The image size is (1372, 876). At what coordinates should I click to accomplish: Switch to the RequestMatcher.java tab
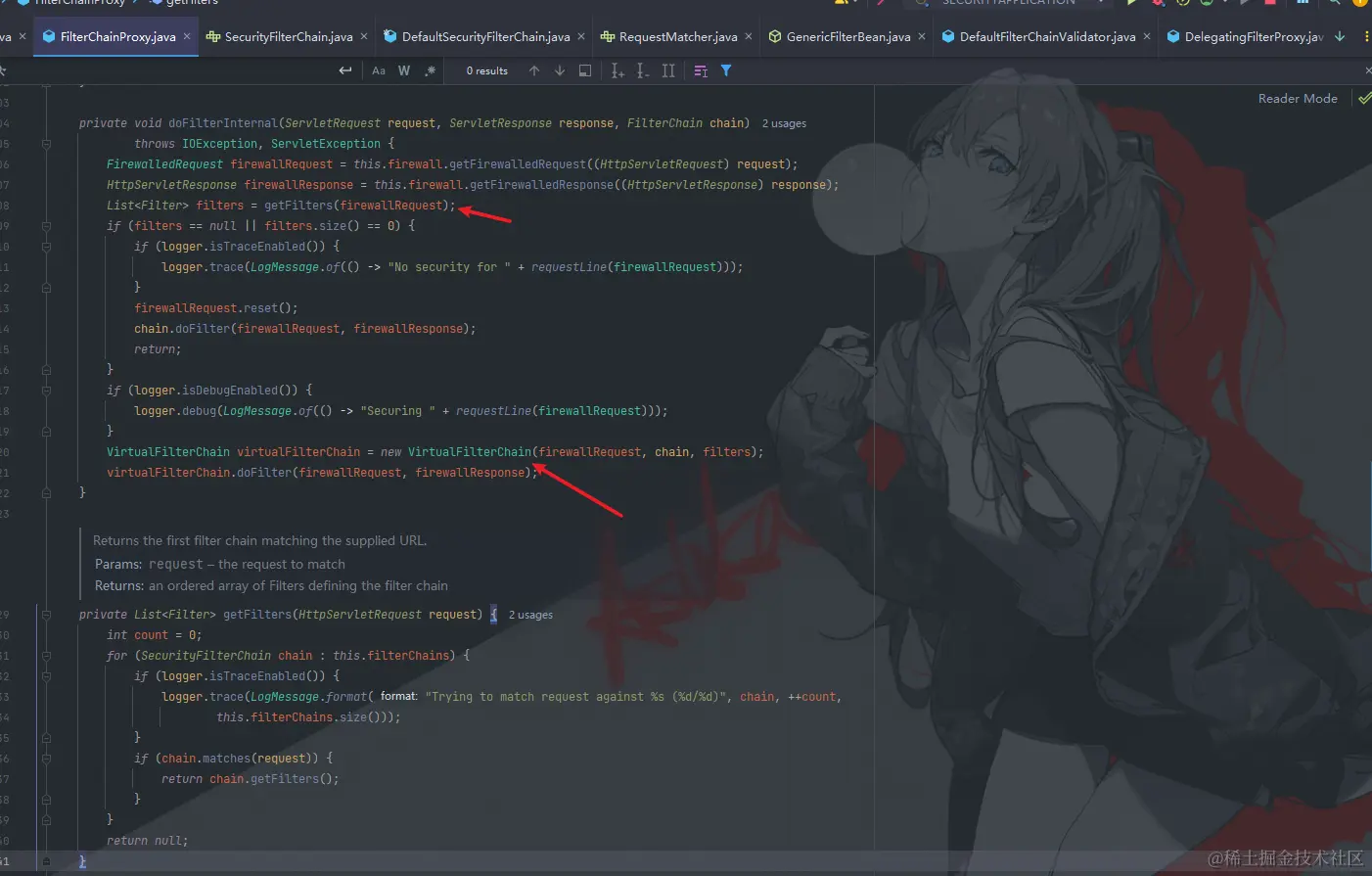coord(678,37)
